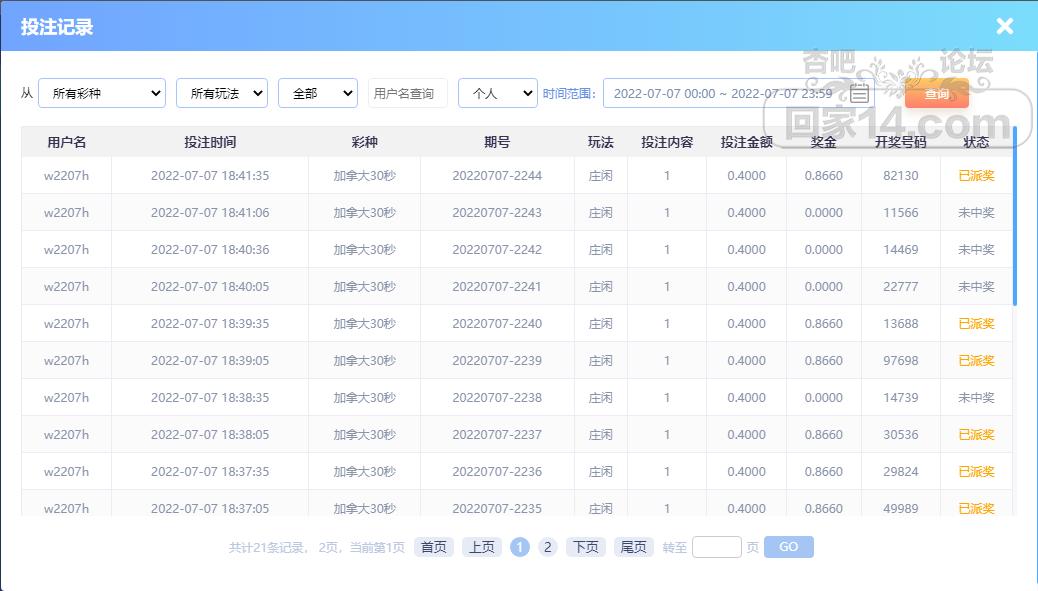Click the 投注时间 column header
Viewport: 1038px width, 591px height.
[x=210, y=142]
